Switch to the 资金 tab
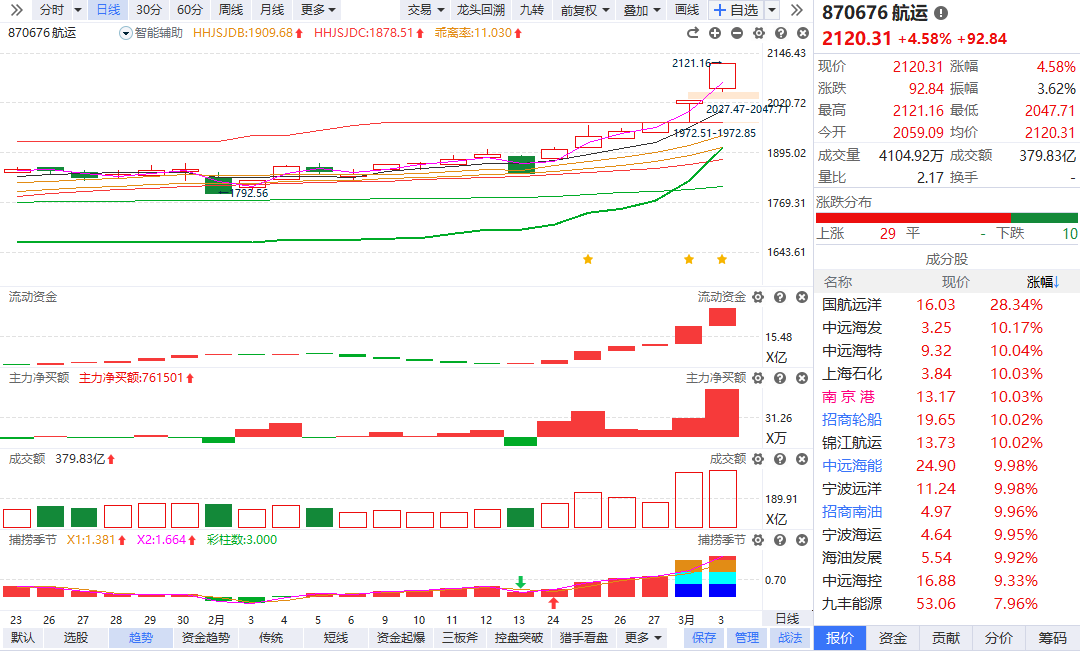1080x651 pixels. pyautogui.click(x=893, y=638)
